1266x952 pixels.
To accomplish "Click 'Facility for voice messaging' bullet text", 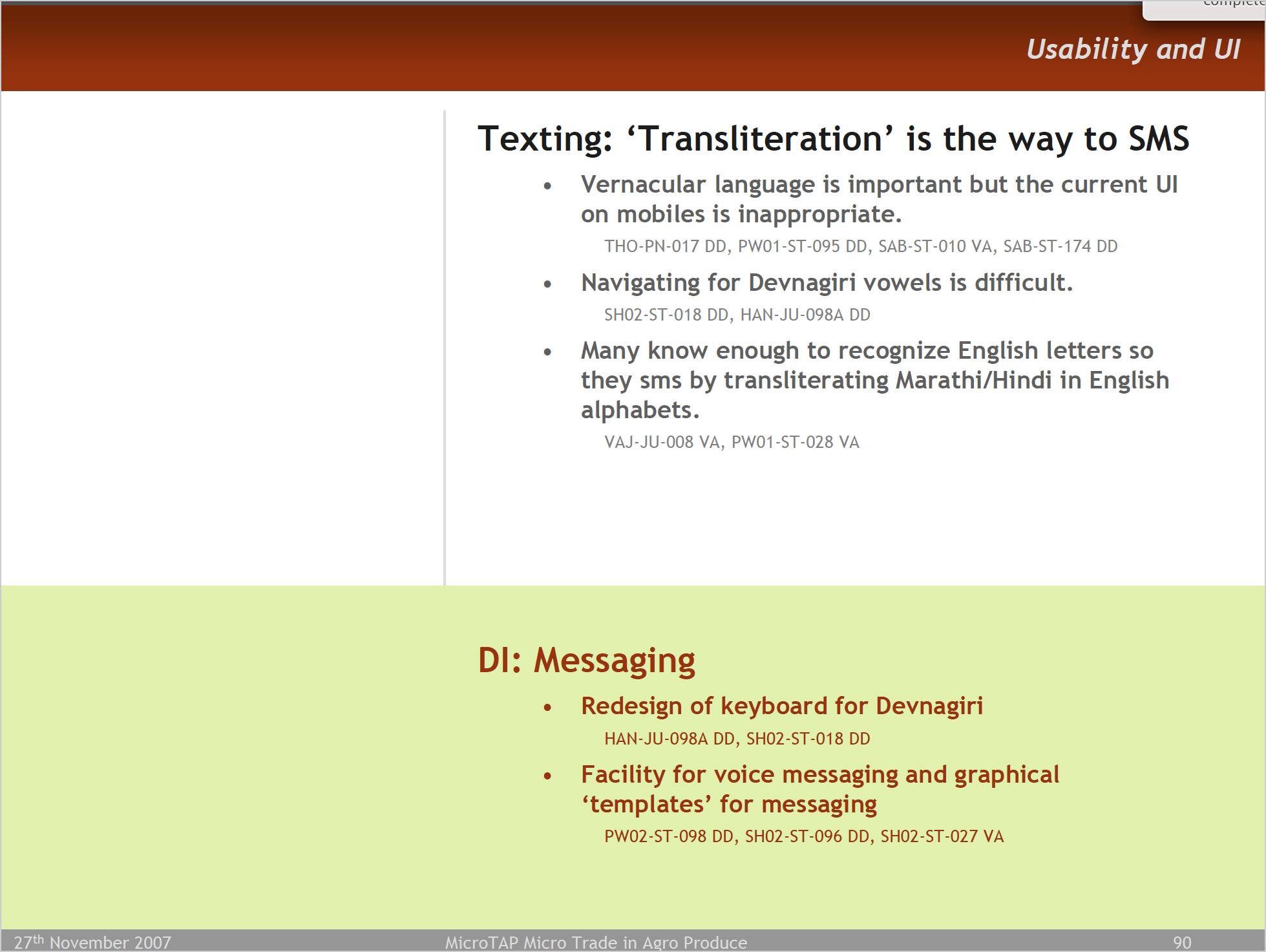I will (819, 774).
